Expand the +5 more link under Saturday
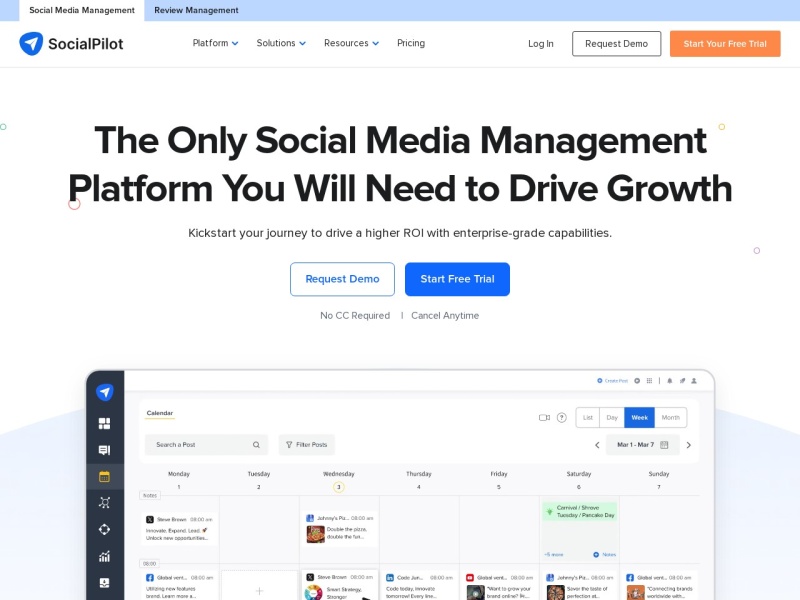Image resolution: width=800 pixels, height=600 pixels. 554,555
